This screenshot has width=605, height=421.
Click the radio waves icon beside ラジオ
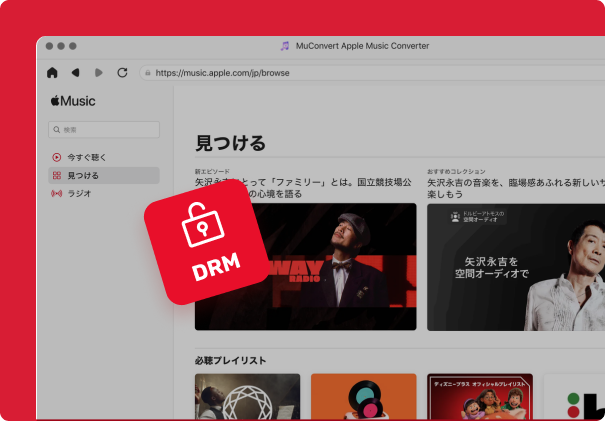57,193
